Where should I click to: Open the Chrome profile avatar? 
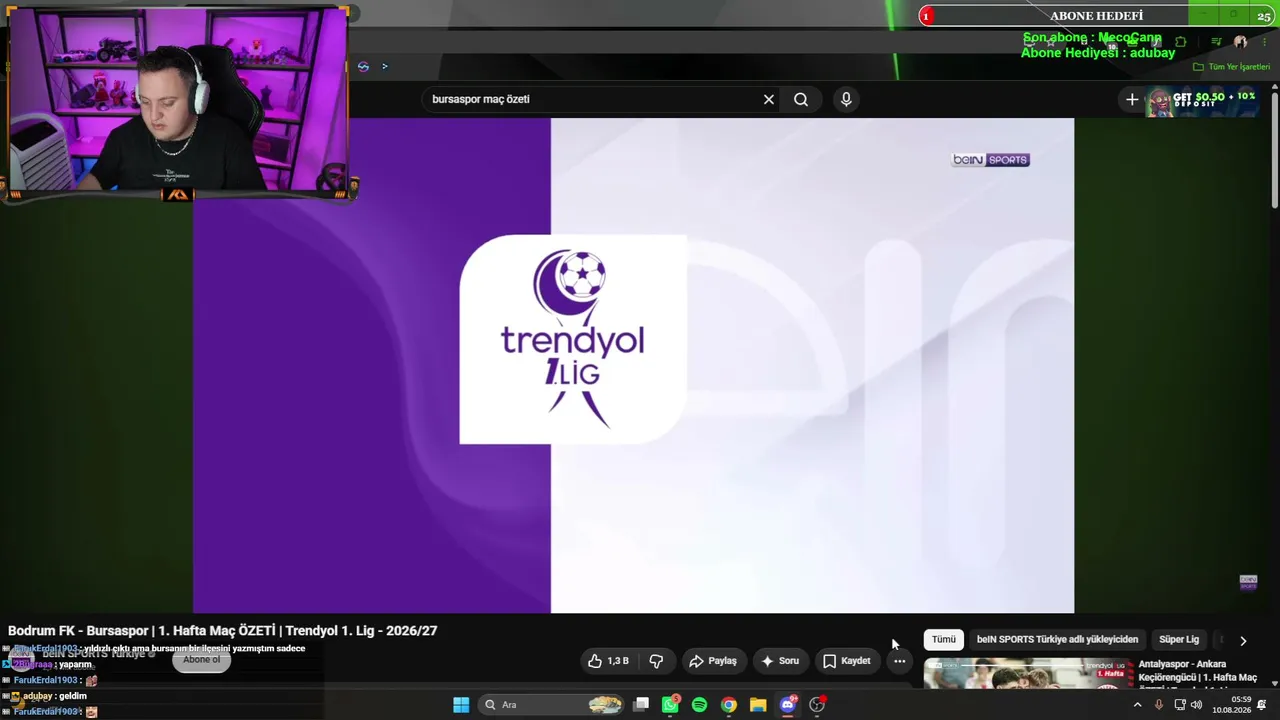point(1240,42)
